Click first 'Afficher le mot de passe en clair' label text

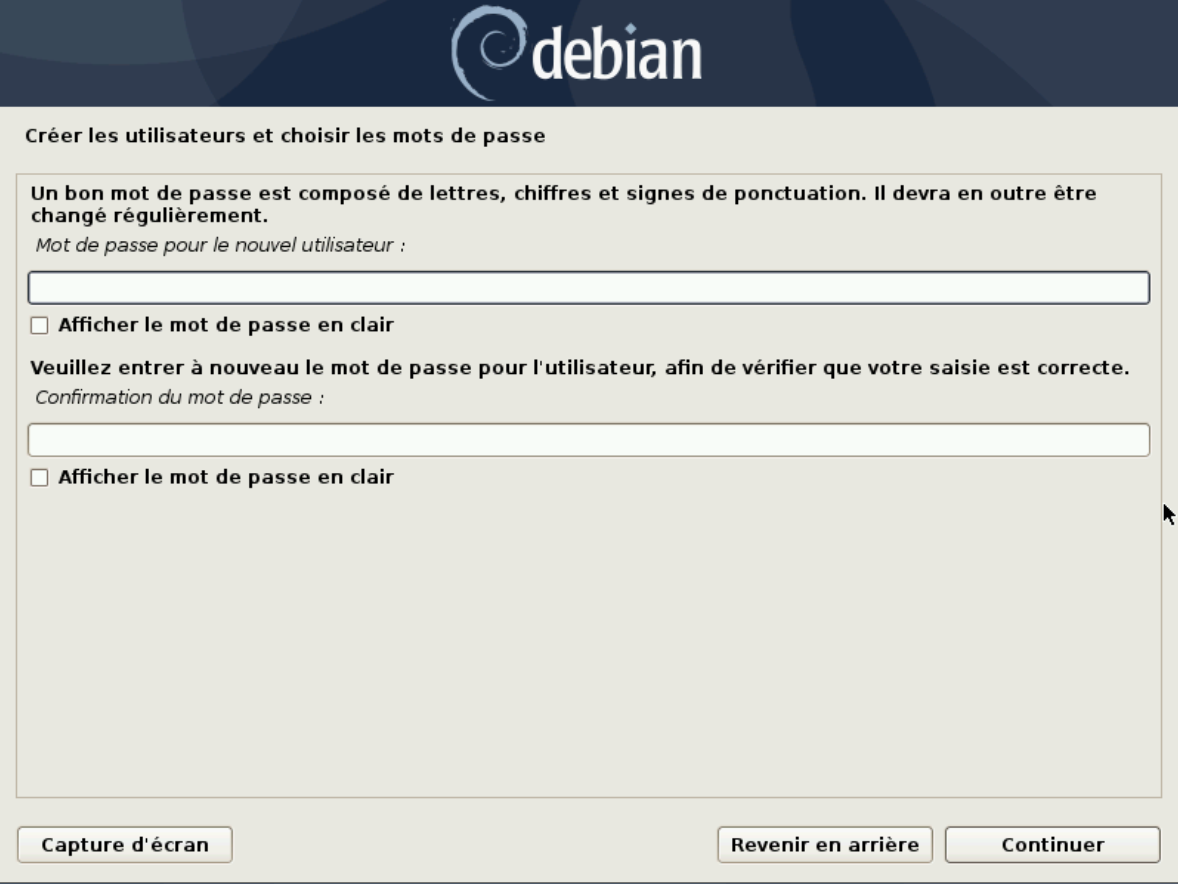pos(226,325)
